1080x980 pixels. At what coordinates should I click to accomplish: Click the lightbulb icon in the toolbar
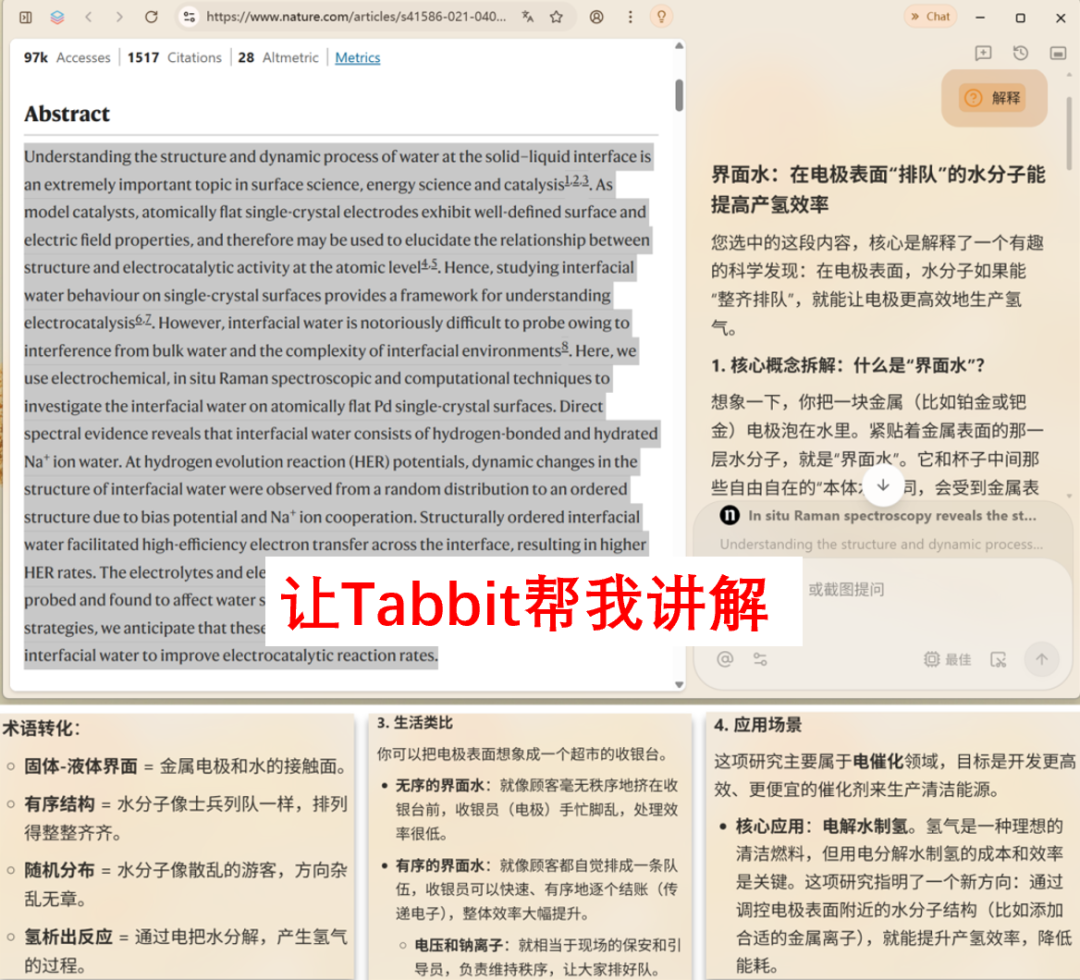661,17
